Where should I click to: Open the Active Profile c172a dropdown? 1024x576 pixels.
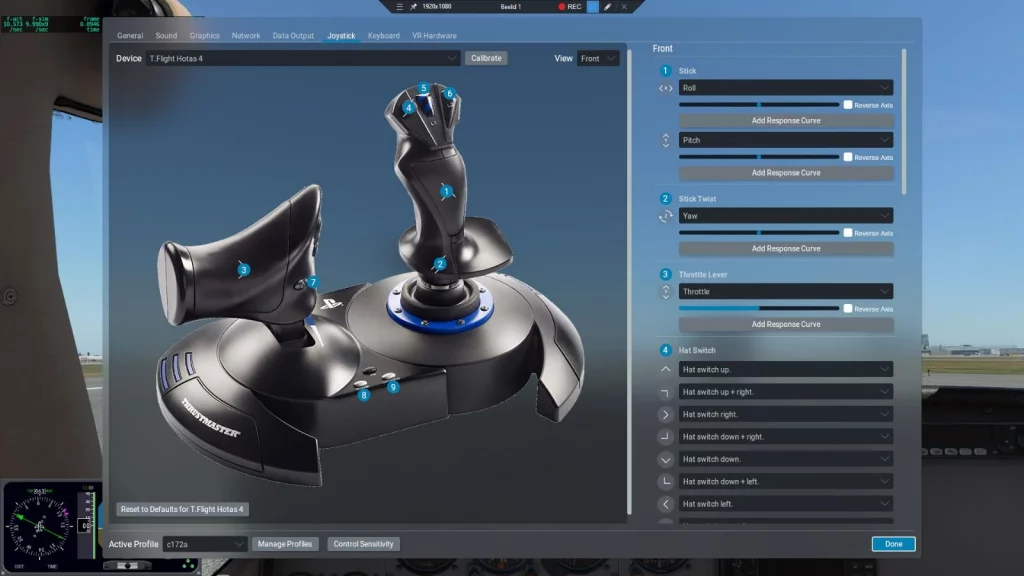tap(205, 544)
